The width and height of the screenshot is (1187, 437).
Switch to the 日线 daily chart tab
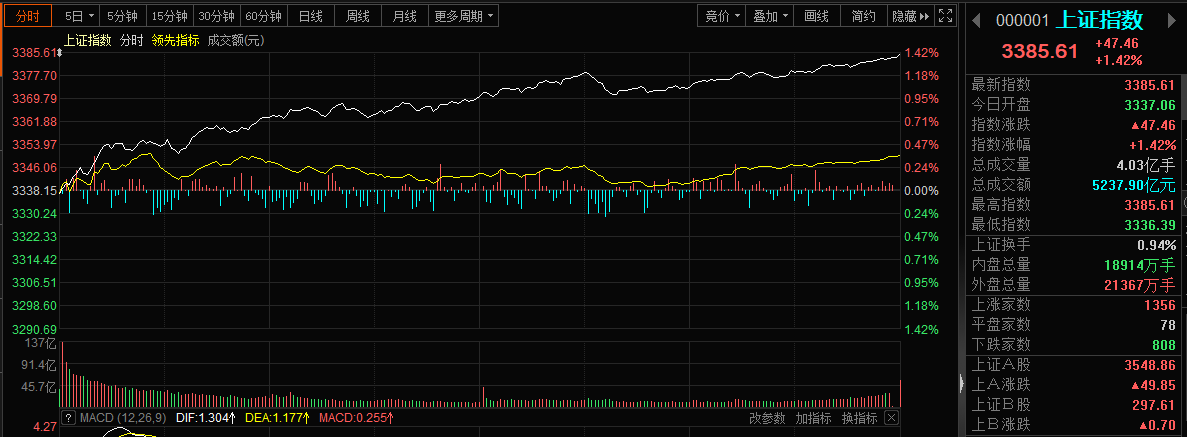(311, 16)
